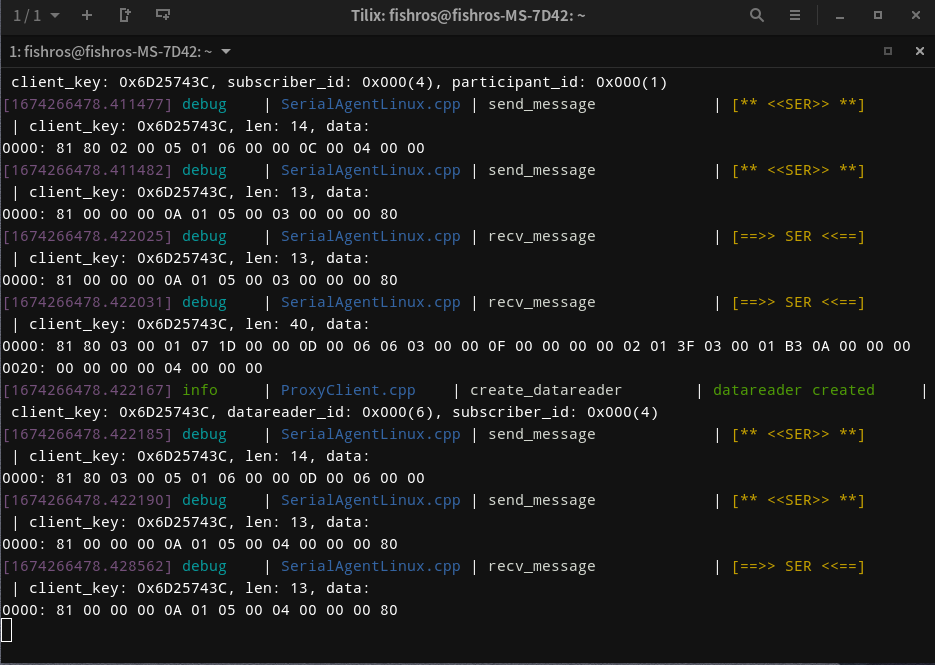Close the Tilix window

pos(915,16)
